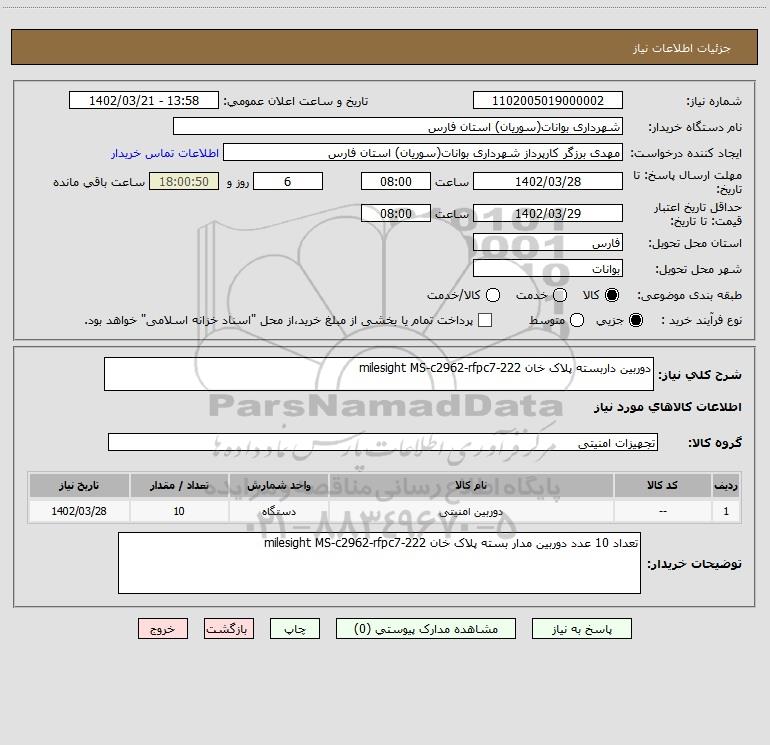Click the جزئیات اطلاعات نیاز header title
The height and width of the screenshot is (745, 770).
pos(682,48)
